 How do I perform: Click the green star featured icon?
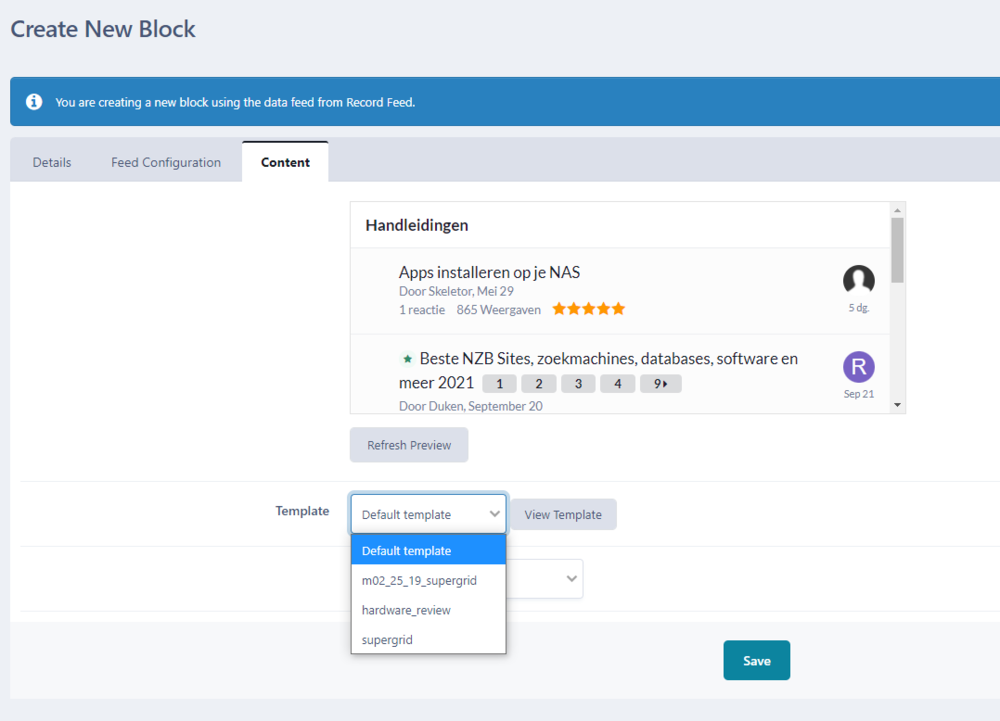point(407,358)
